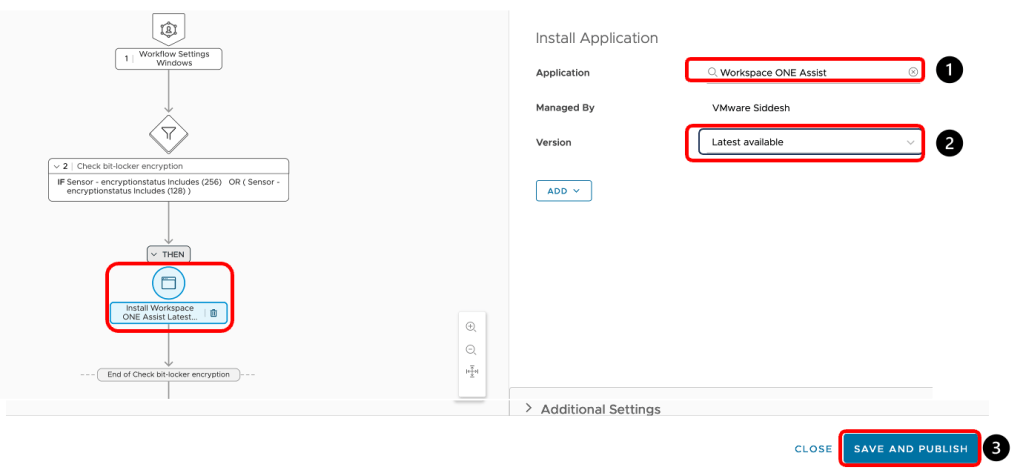Open the ADD dropdown menu

coord(564,191)
